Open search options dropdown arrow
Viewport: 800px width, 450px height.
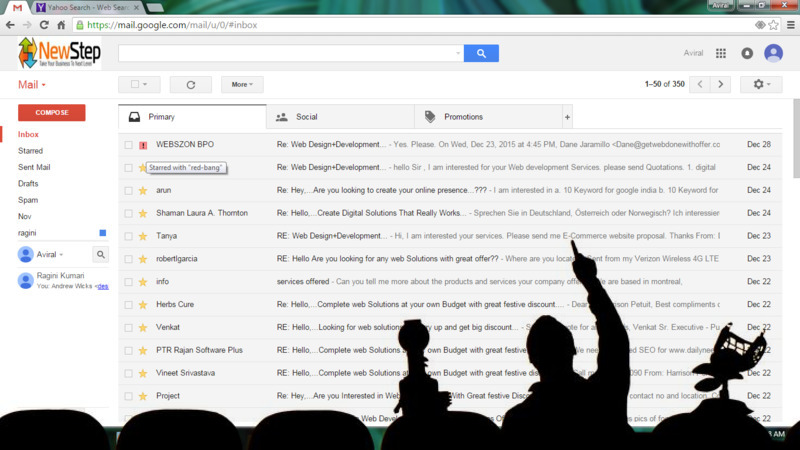(x=458, y=53)
